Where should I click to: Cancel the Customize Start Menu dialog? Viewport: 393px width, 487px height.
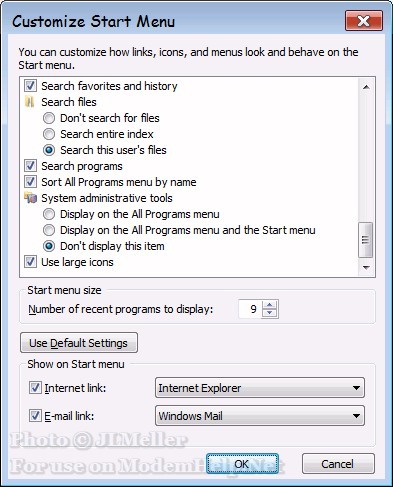pos(338,464)
